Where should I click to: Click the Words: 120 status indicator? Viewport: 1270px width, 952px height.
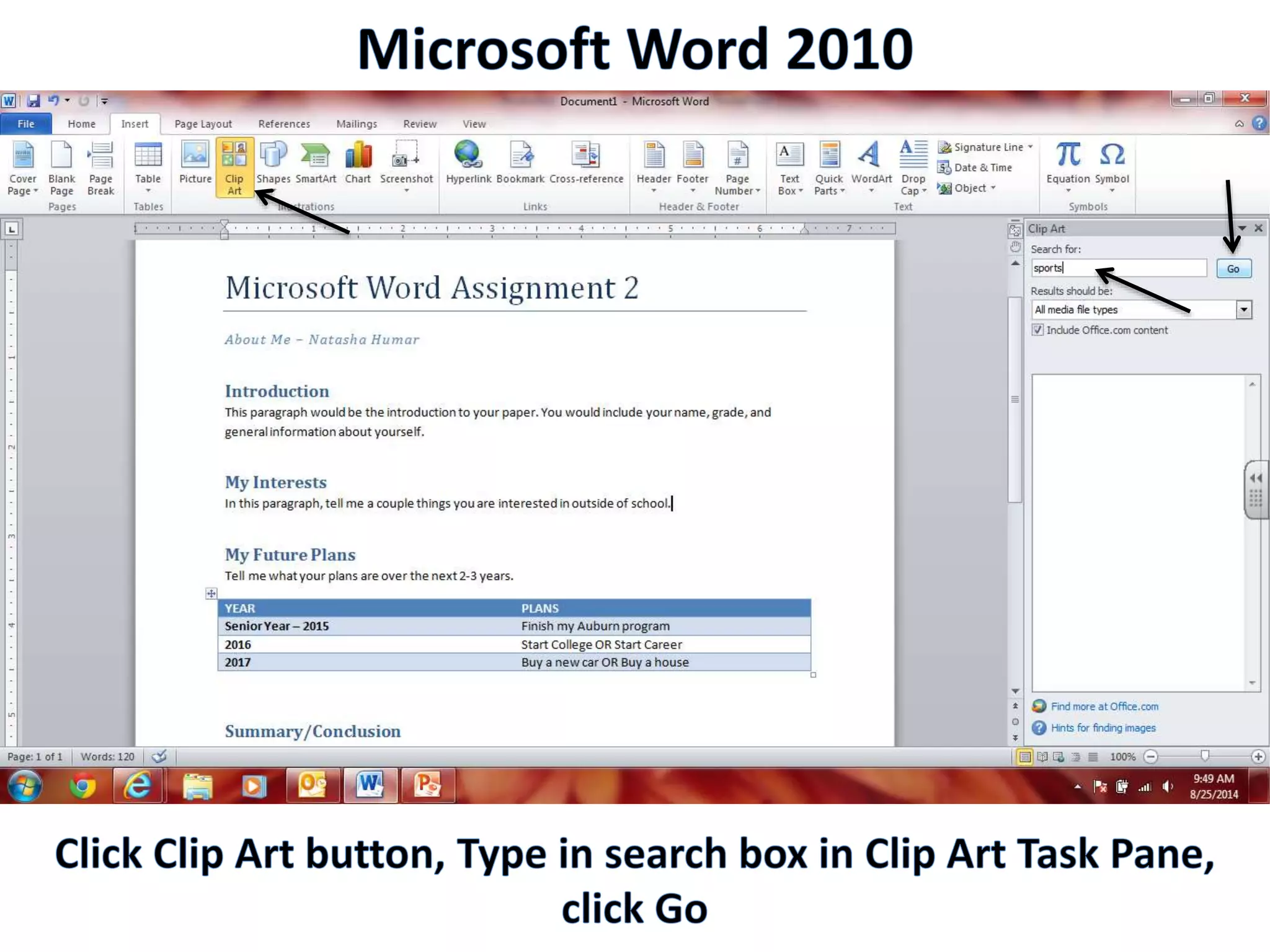pyautogui.click(x=107, y=757)
